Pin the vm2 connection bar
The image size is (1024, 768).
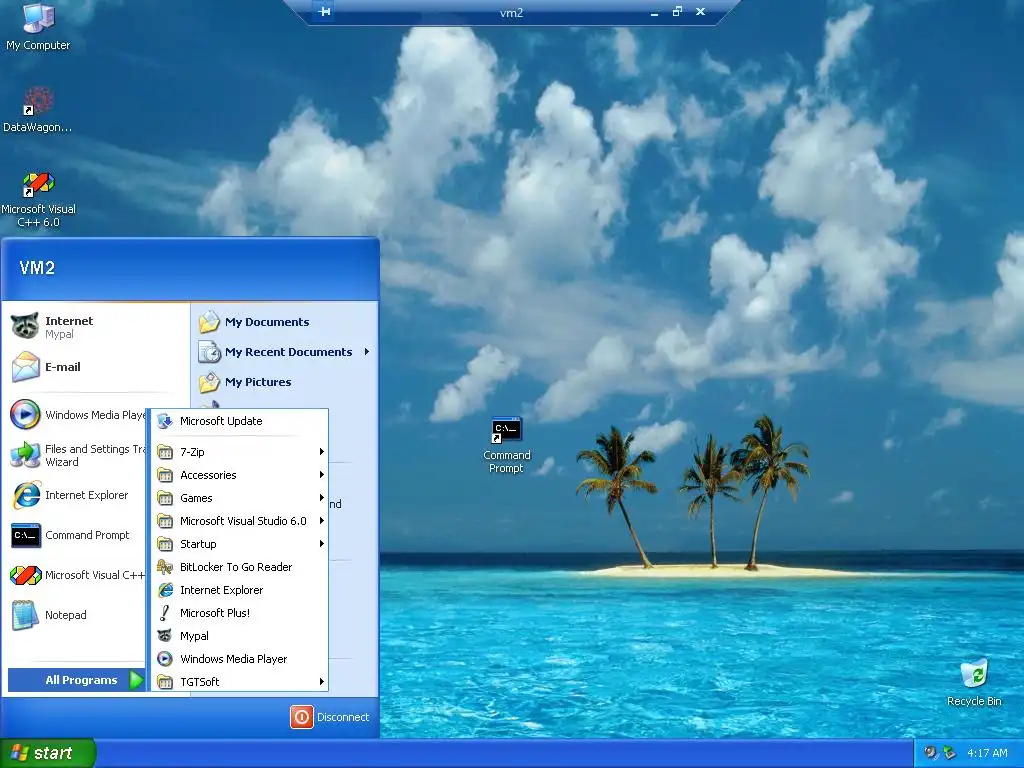(324, 11)
